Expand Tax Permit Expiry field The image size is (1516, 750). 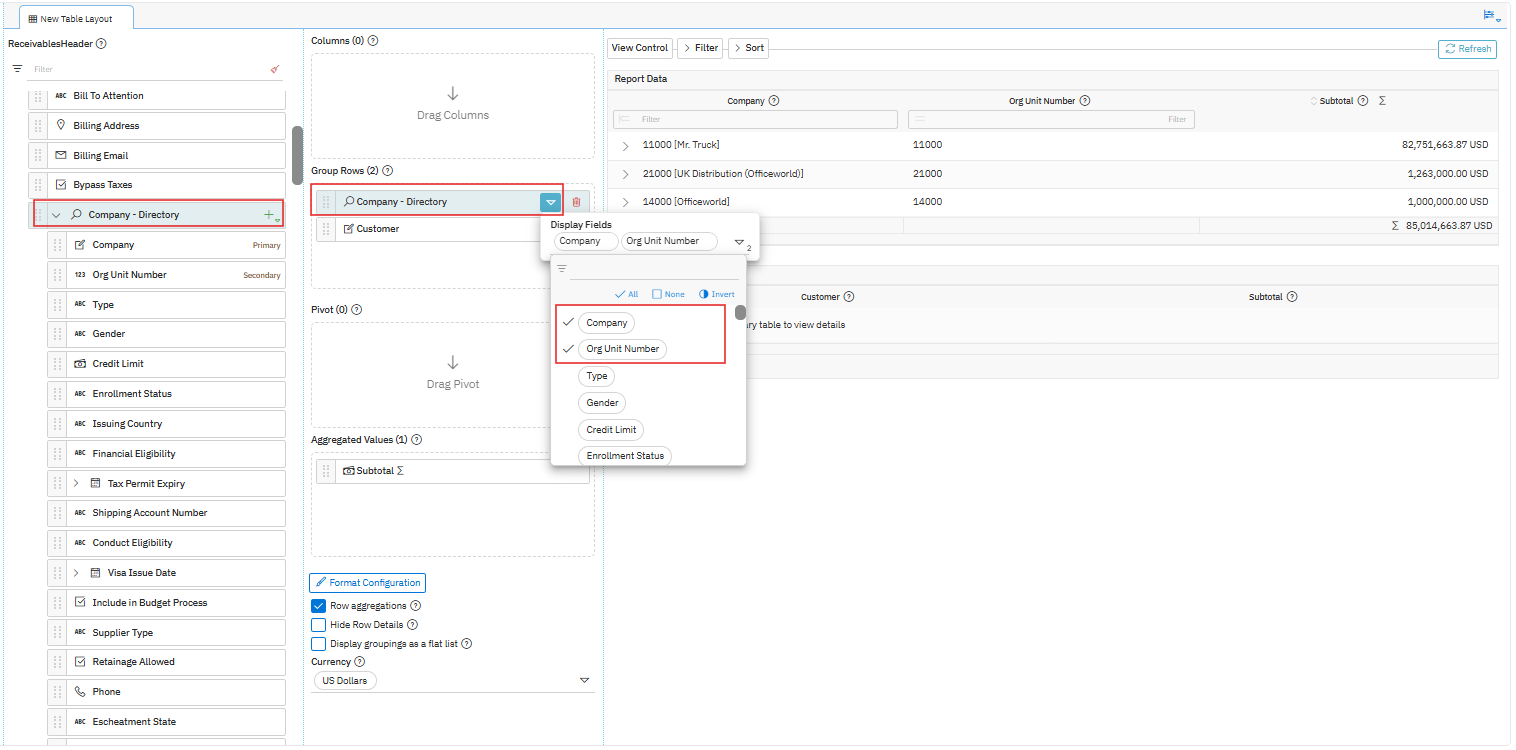coord(76,484)
